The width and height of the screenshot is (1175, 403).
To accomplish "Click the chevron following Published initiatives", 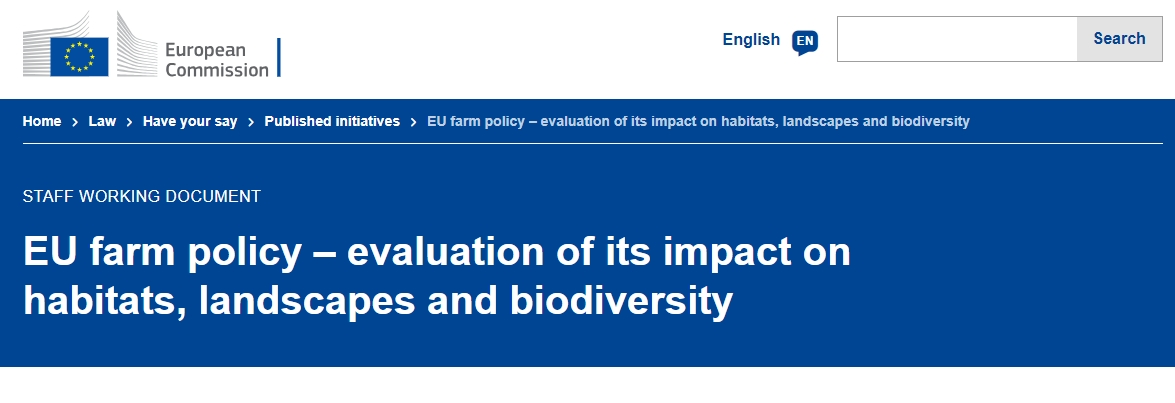I will (414, 122).
